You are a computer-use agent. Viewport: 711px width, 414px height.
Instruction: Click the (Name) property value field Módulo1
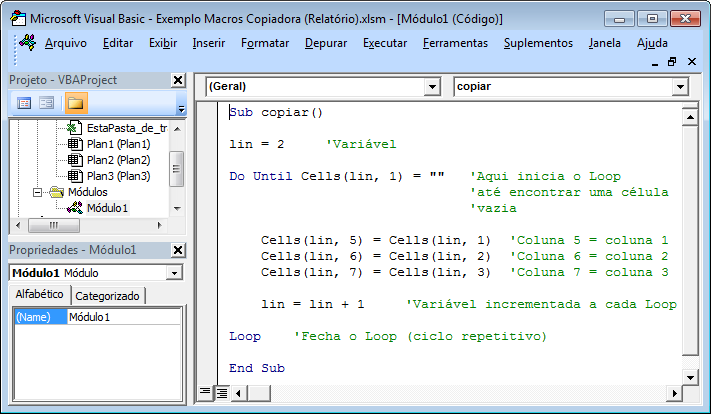(123, 317)
